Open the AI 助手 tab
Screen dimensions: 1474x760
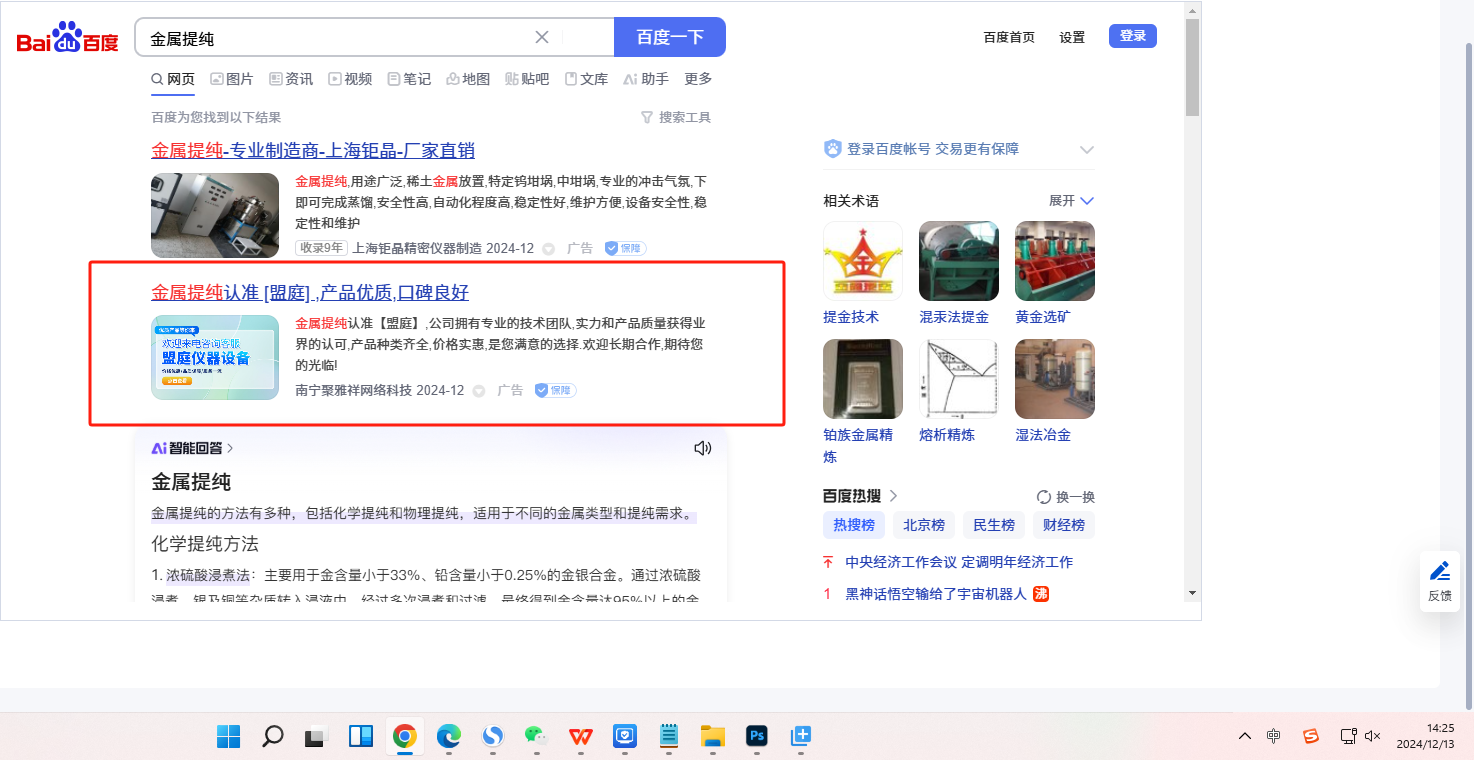646,79
